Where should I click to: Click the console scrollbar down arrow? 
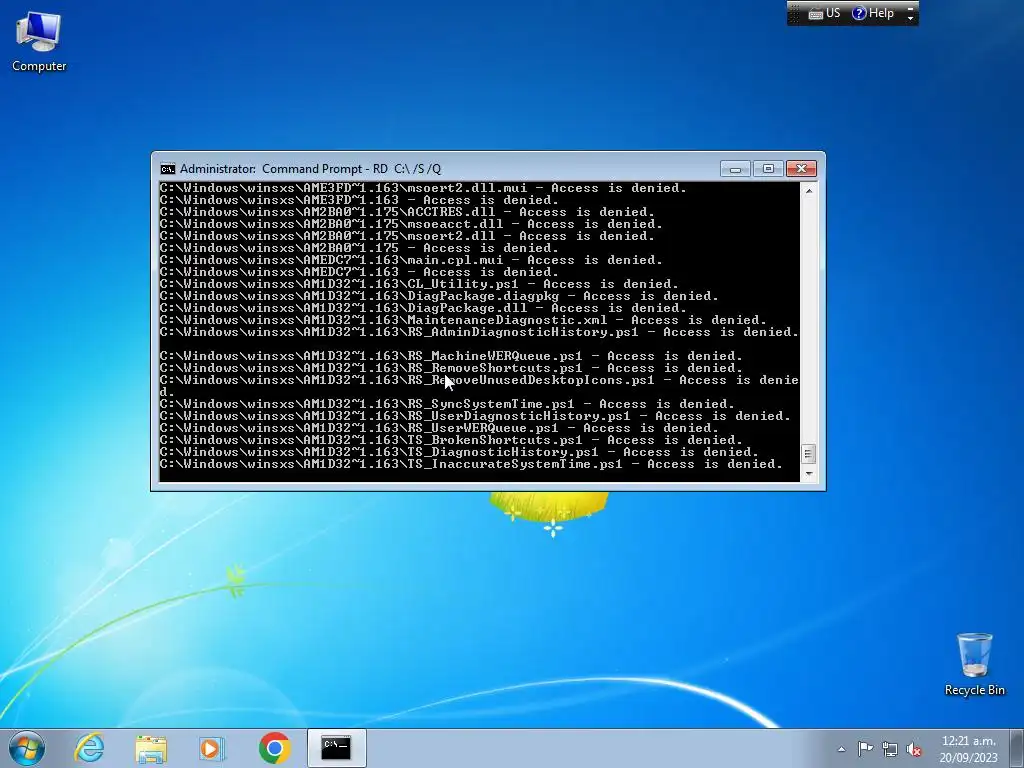pos(808,474)
